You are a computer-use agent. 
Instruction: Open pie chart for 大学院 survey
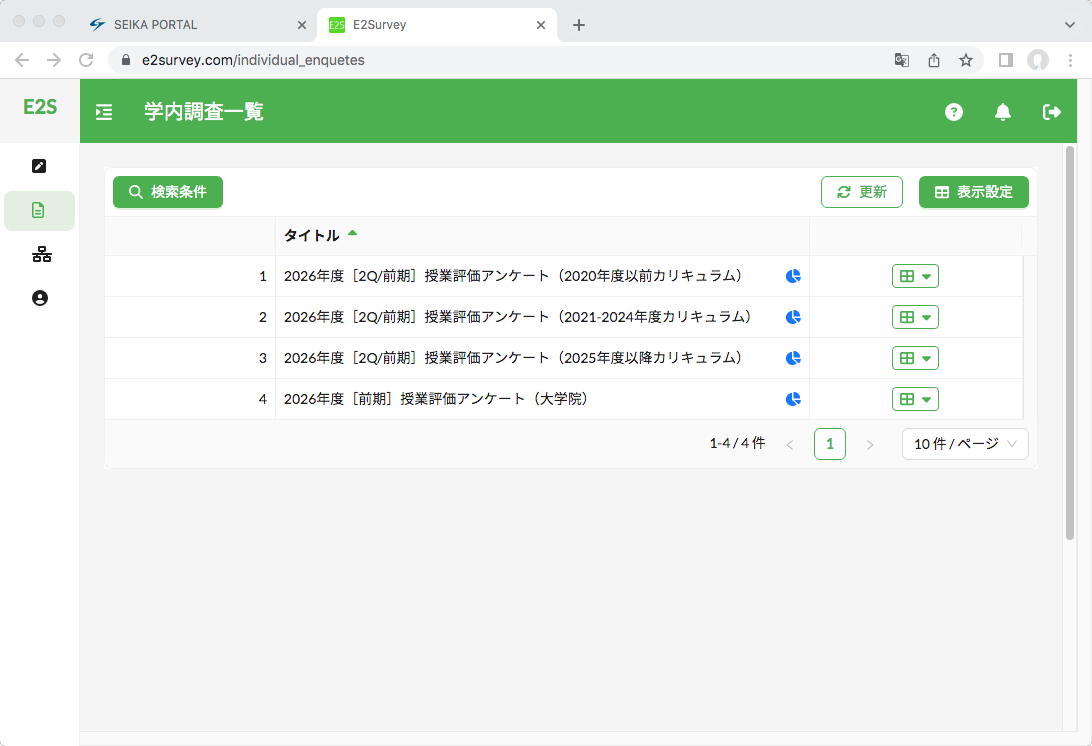click(x=793, y=399)
